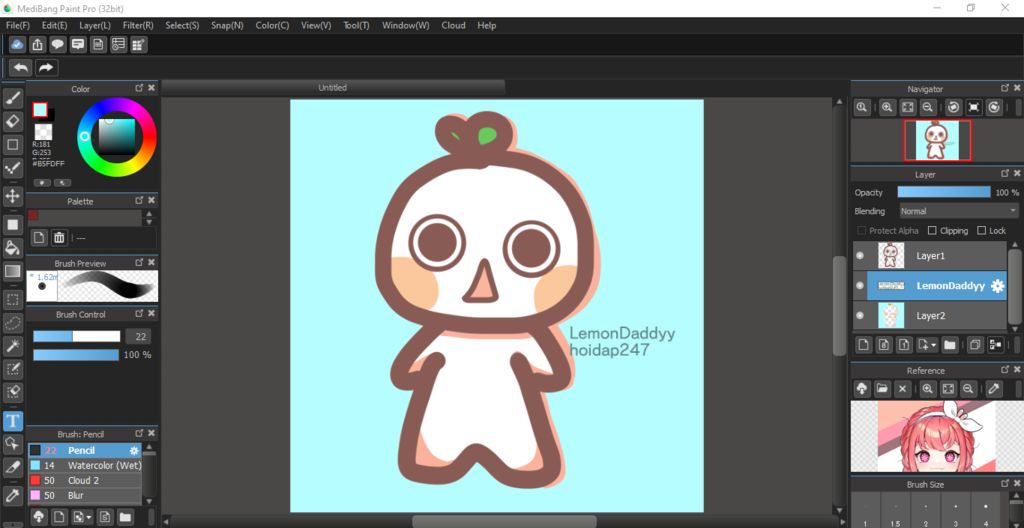Click the foreground color swatch
The width and height of the screenshot is (1024, 528).
click(x=40, y=110)
